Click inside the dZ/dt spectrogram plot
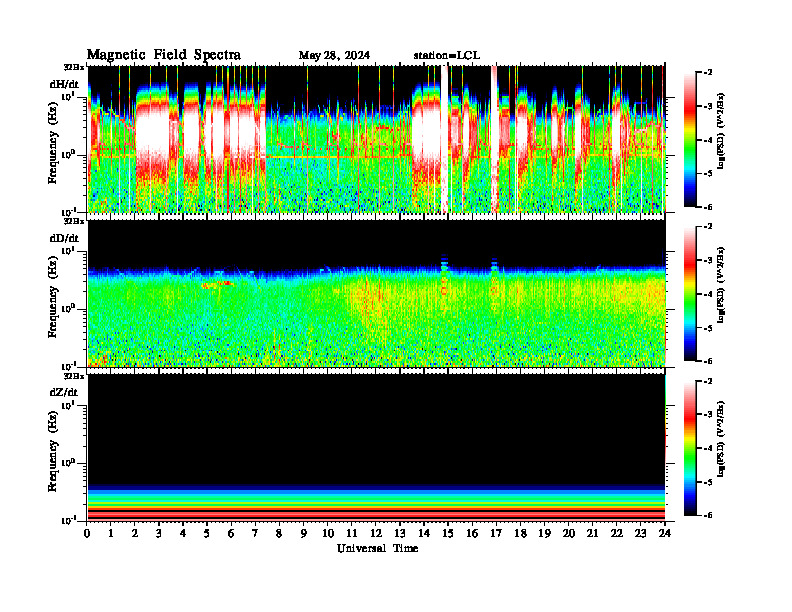Image resolution: width=792 pixels, height=612 pixels. point(376,447)
